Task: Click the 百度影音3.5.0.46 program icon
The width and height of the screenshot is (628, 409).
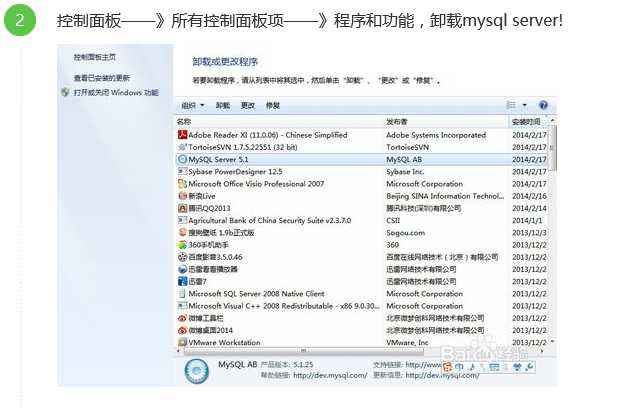Action: tap(183, 257)
